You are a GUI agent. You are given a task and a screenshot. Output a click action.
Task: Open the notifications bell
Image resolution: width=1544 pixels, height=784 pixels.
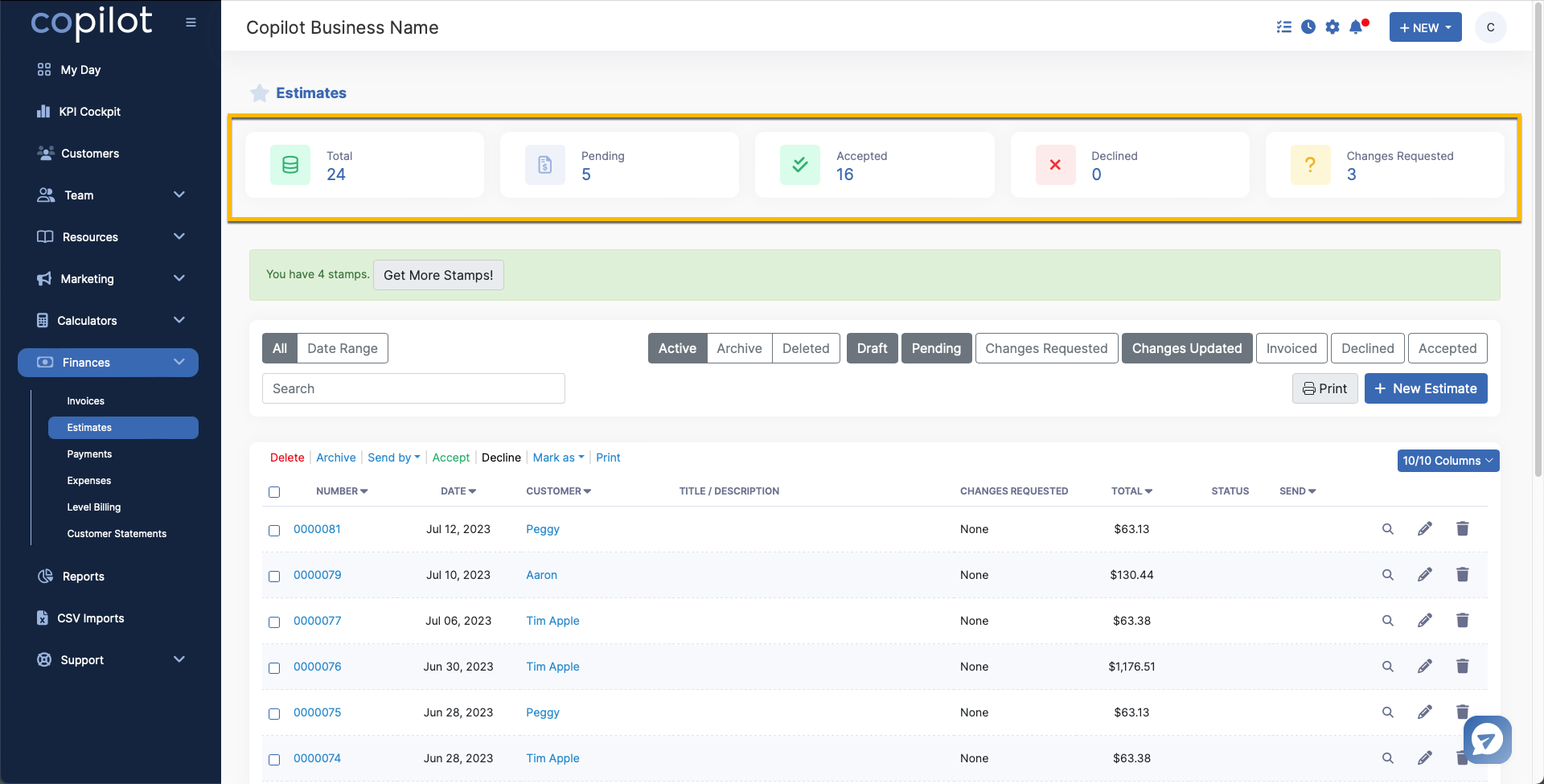[x=1357, y=27]
